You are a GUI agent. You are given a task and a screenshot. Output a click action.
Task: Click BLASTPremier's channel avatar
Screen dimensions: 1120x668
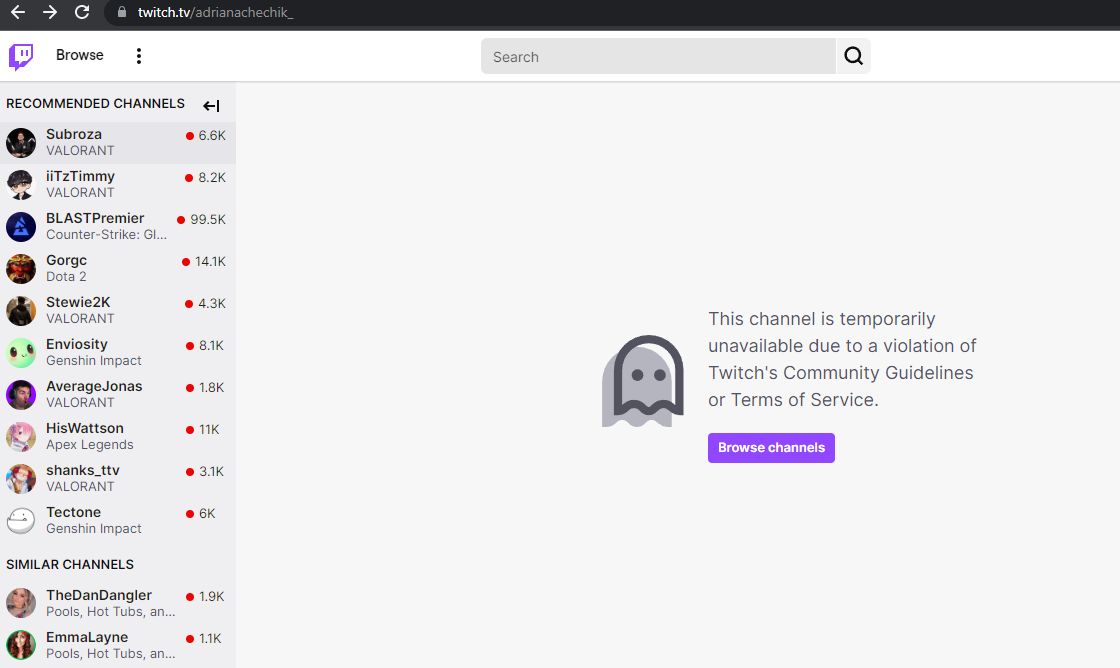click(21, 227)
